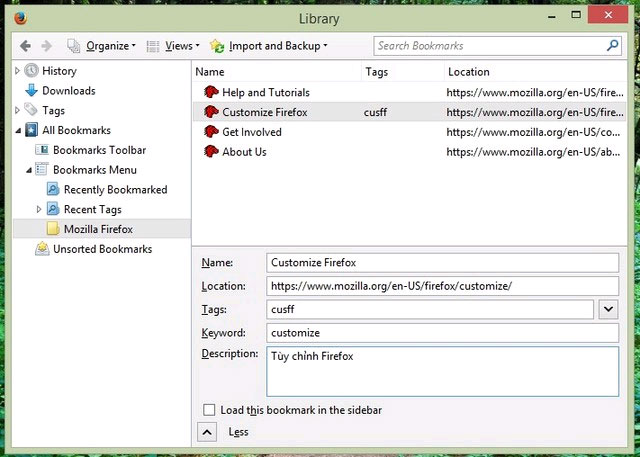Viewport: 640px width, 457px height.
Task: Select the Downloads item in sidebar
Action: coord(68,91)
